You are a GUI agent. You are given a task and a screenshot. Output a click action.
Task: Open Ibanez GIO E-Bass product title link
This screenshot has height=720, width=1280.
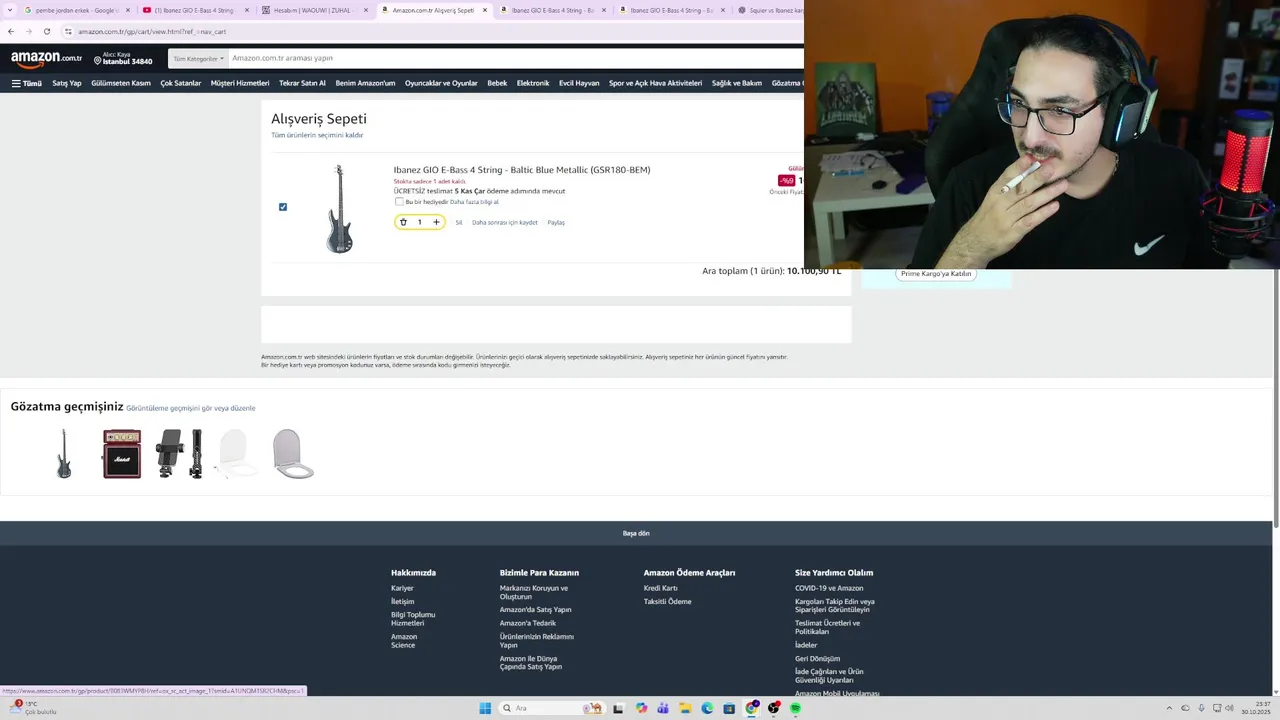tap(522, 170)
